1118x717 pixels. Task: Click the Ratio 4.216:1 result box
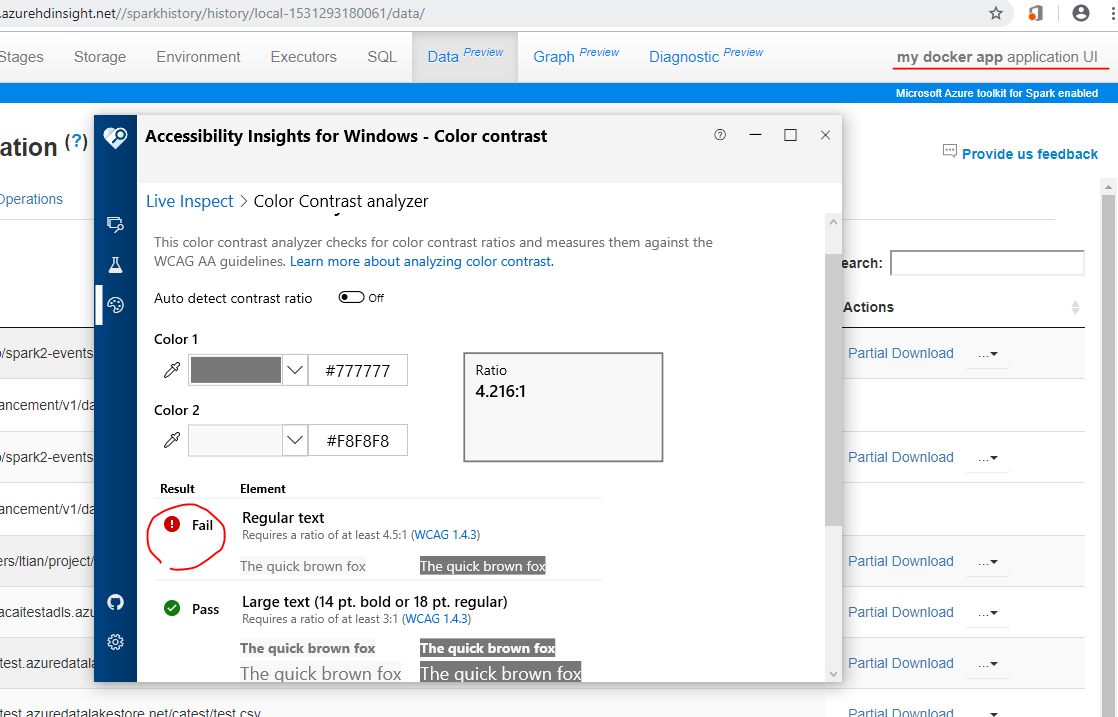pos(563,407)
